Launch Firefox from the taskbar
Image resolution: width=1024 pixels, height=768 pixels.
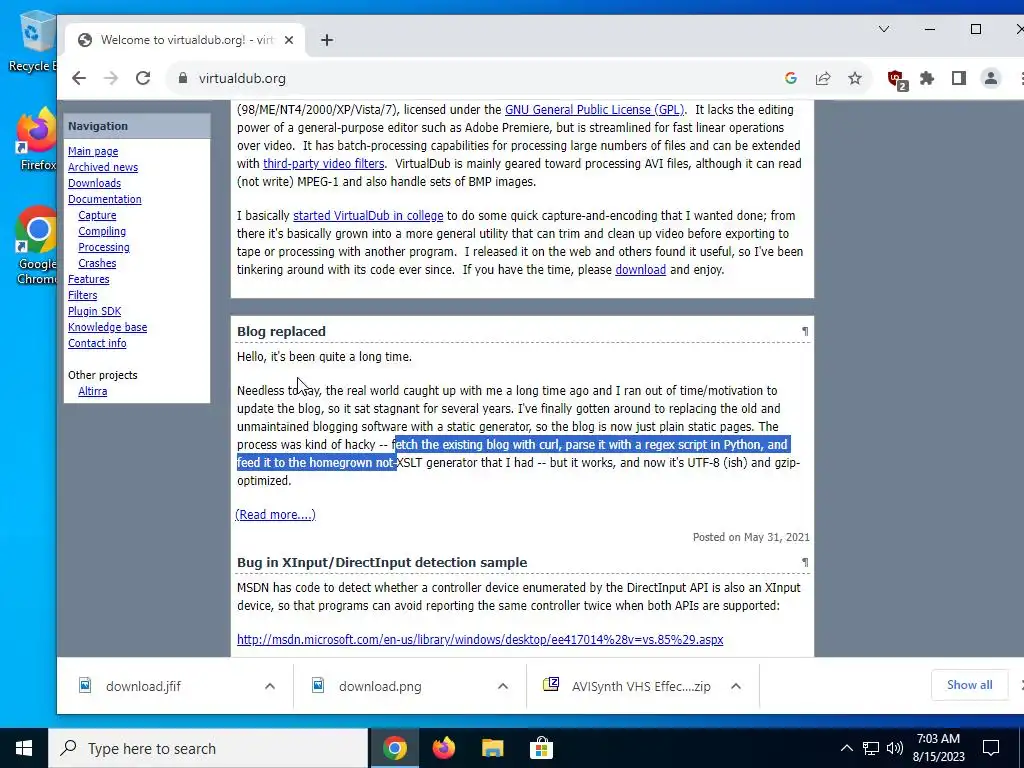tap(443, 748)
